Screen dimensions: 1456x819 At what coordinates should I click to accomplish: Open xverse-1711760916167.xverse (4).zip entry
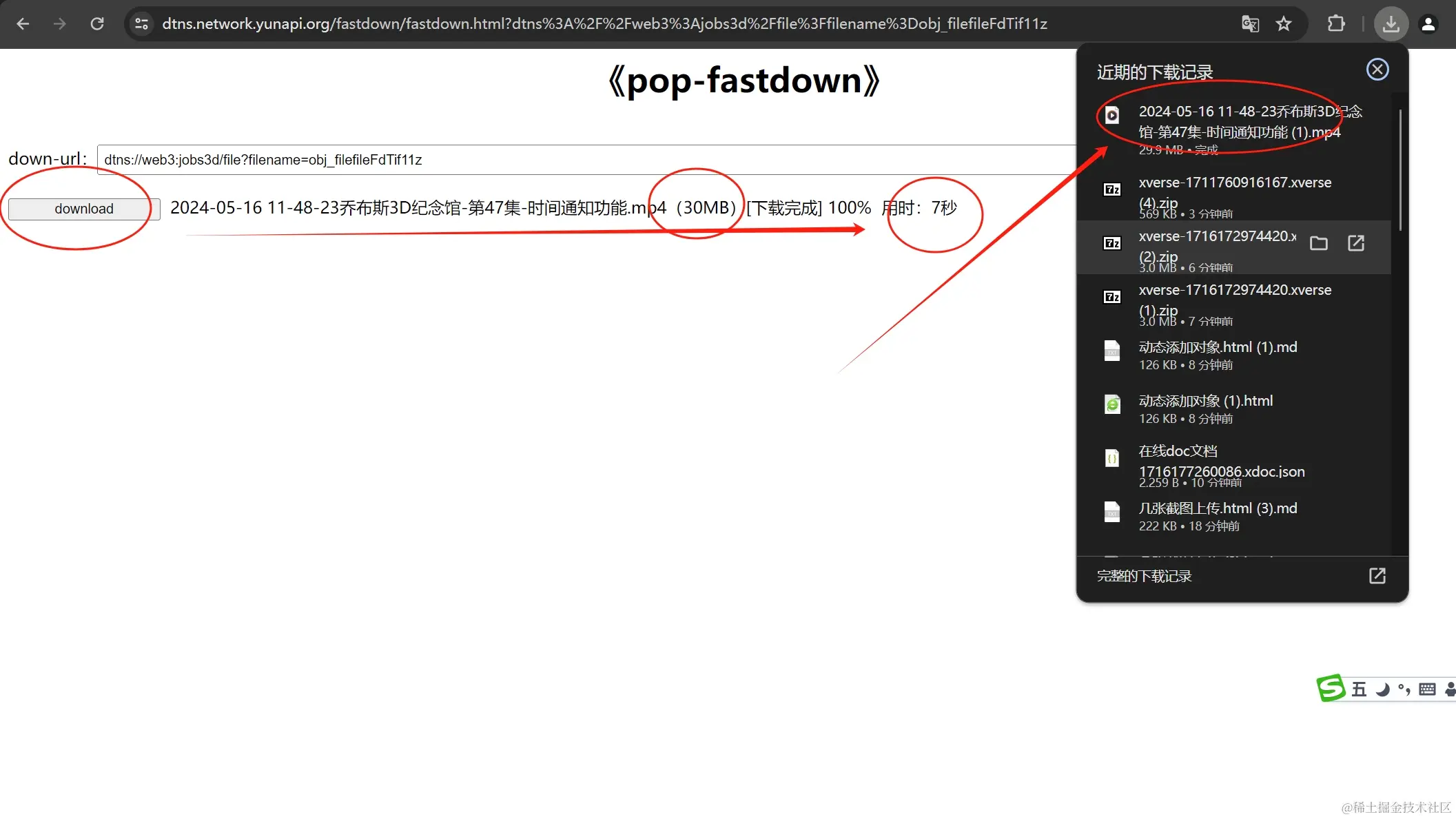(x=1234, y=193)
